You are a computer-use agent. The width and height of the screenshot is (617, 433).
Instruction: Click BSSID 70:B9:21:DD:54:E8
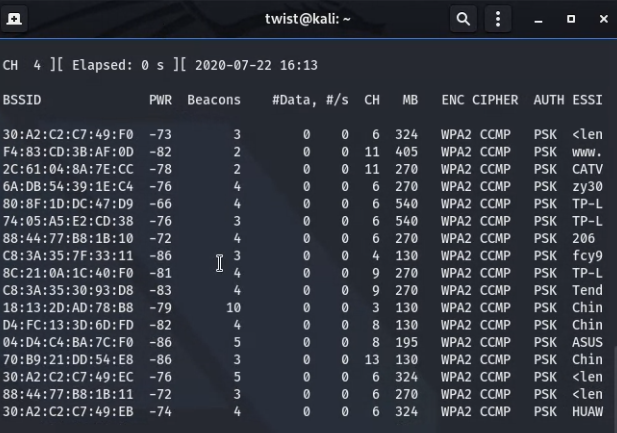[x=68, y=360]
